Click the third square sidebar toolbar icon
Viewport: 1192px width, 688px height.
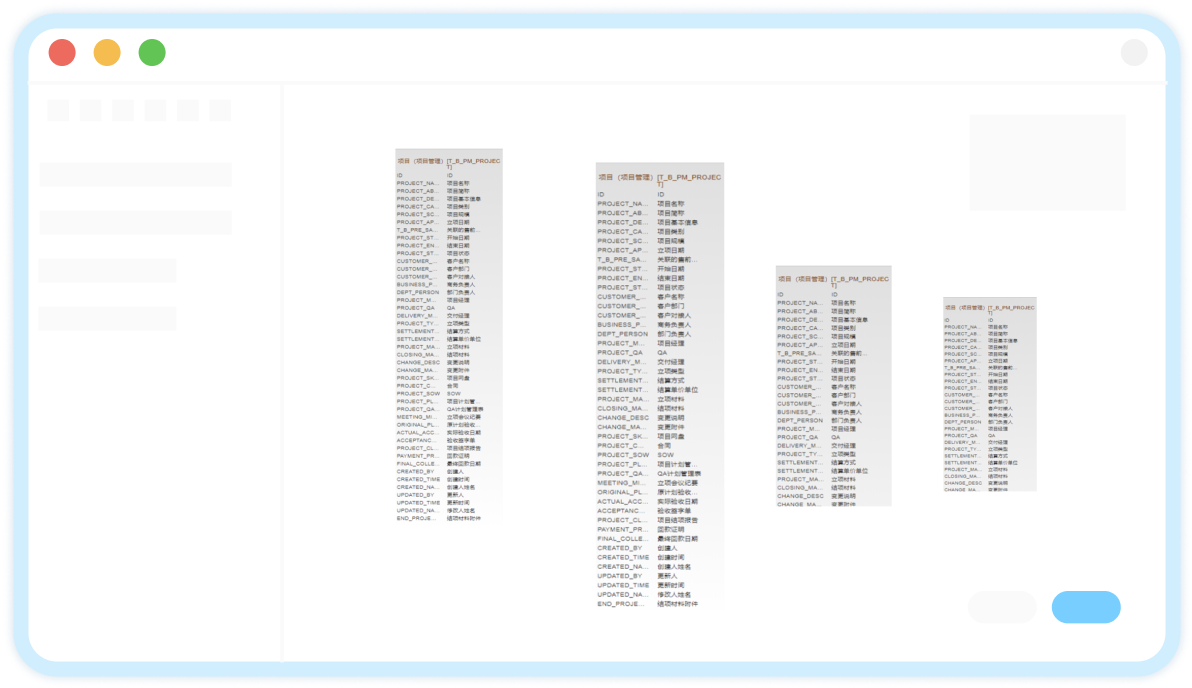(123, 110)
